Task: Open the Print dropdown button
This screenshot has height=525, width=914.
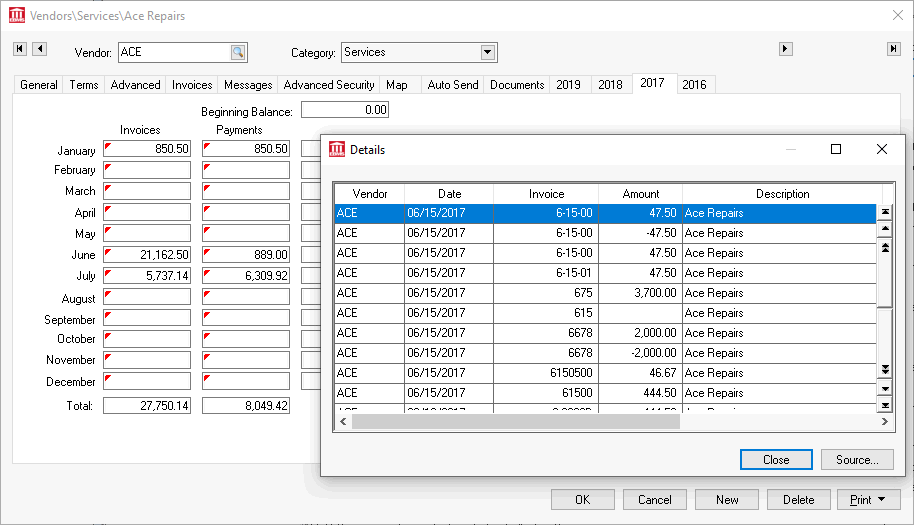Action: pos(869,500)
